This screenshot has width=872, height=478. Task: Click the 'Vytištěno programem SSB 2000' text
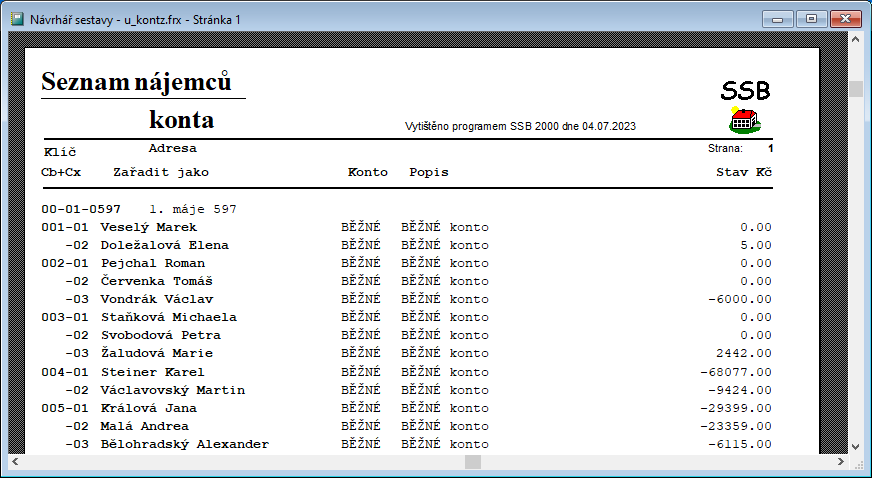coord(520,127)
